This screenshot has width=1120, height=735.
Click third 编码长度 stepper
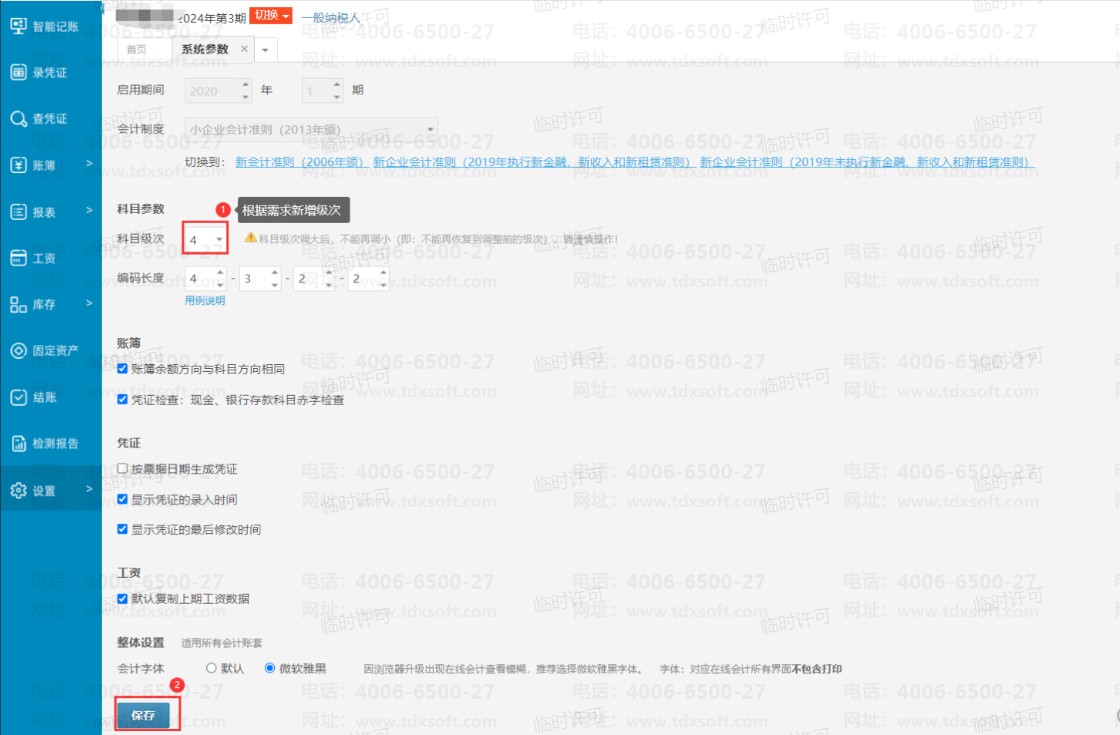329,279
